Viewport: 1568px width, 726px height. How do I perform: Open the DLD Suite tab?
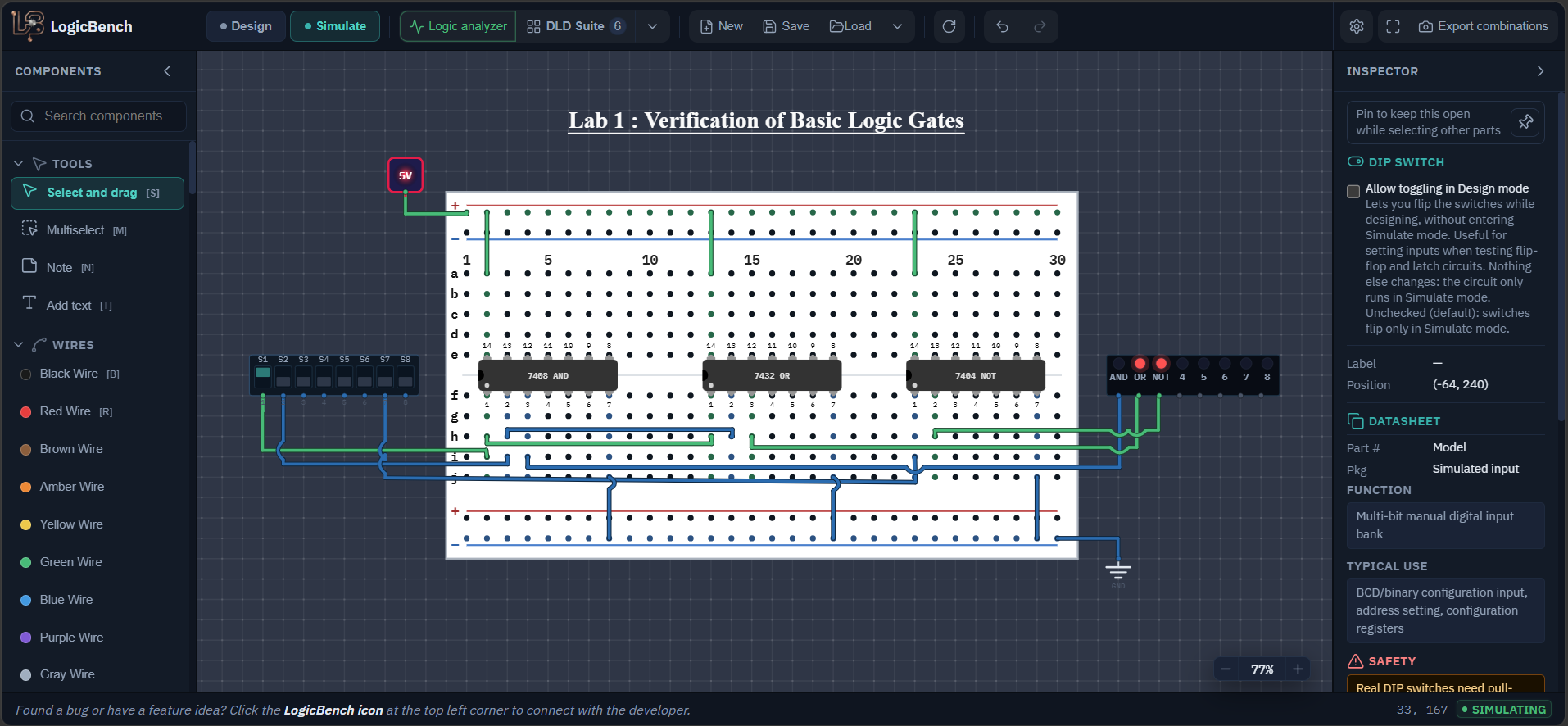pos(576,26)
